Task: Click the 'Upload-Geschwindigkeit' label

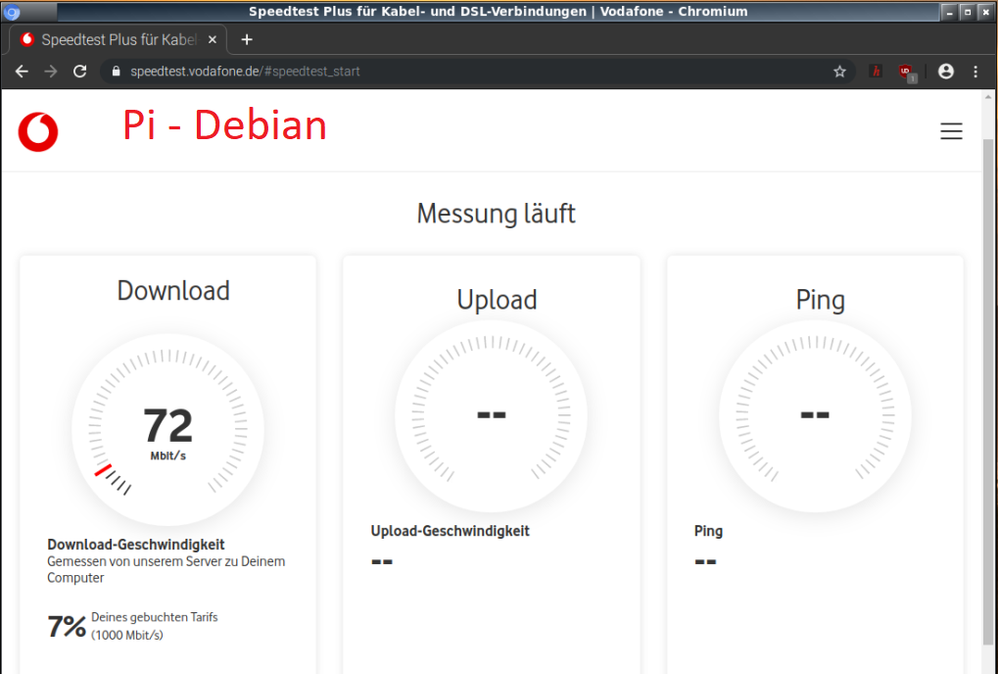Action: 450,531
